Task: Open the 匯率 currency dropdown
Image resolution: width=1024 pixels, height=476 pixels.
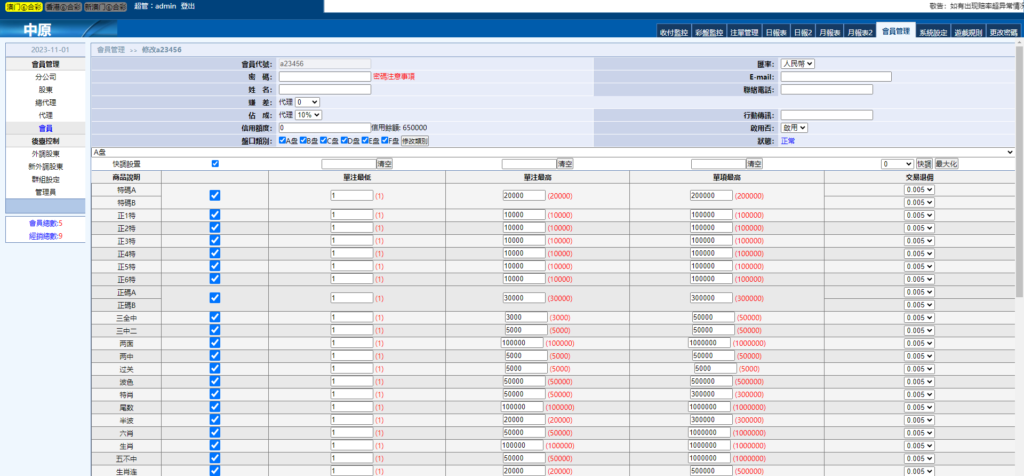Action: tap(797, 63)
